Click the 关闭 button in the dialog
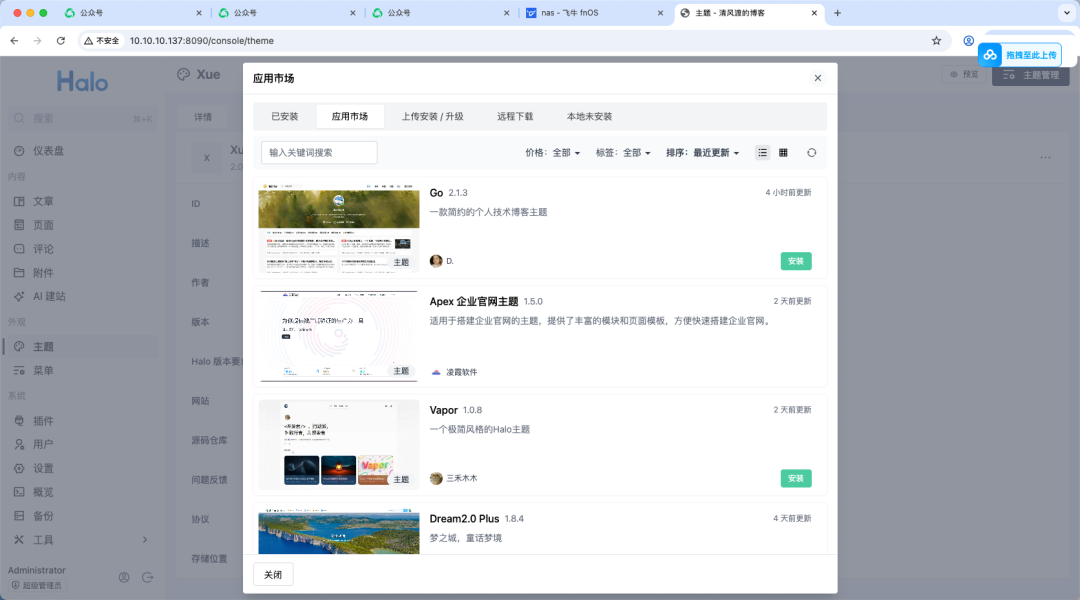 click(273, 575)
